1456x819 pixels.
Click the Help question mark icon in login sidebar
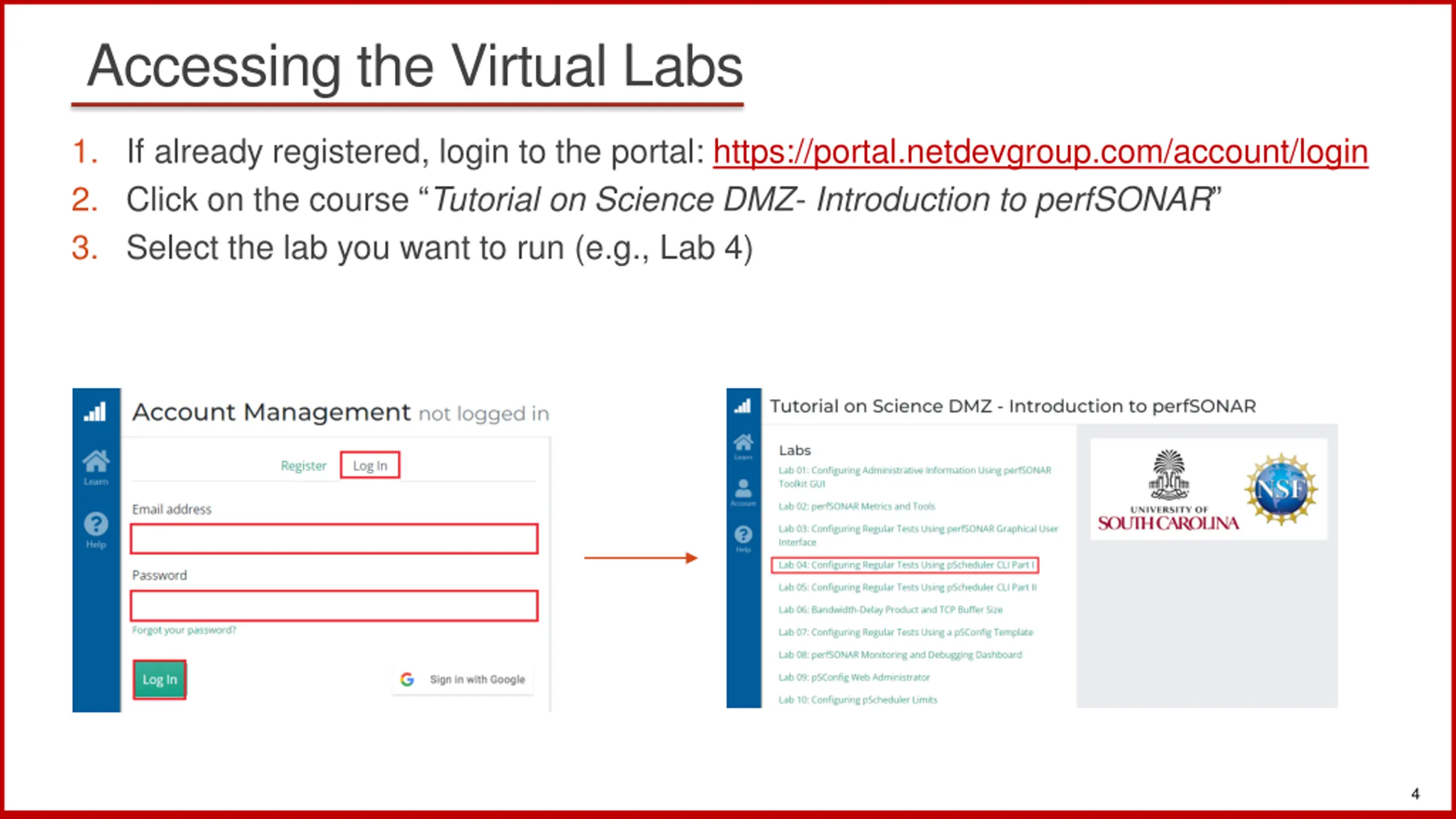tap(96, 524)
